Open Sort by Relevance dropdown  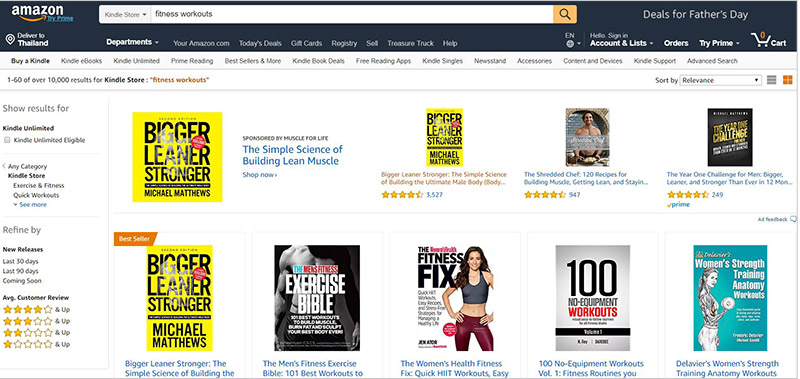coord(720,80)
